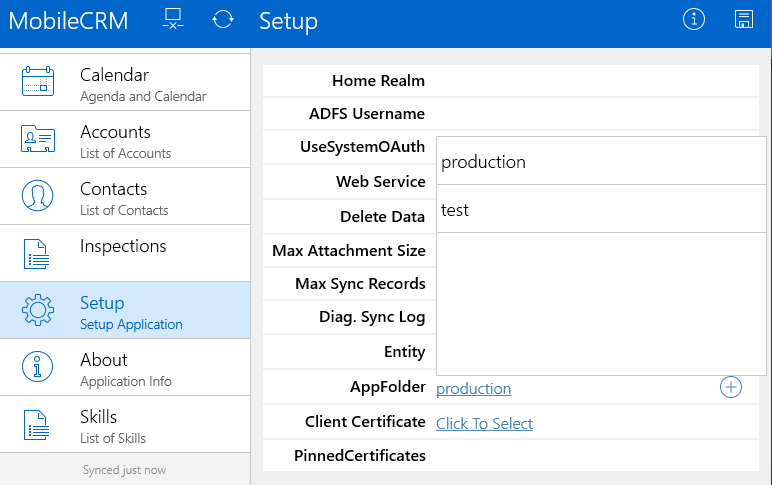This screenshot has width=772, height=485.
Task: Click the 'Client Certificate' label
Action: pos(365,421)
